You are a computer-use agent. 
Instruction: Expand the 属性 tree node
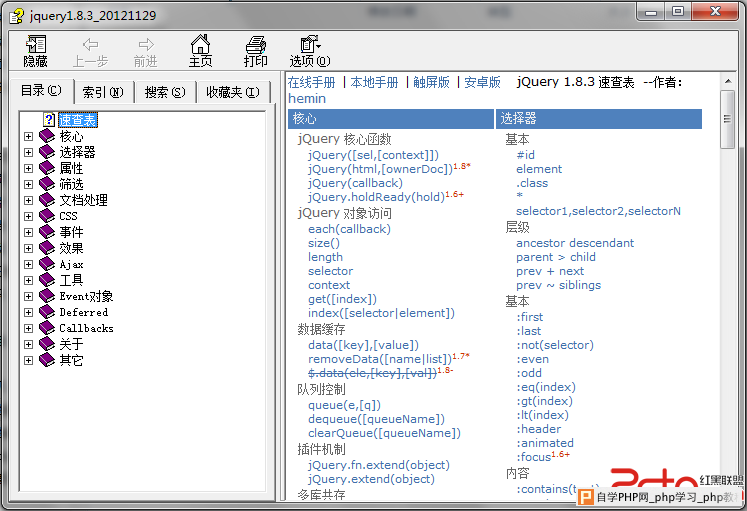click(29, 169)
